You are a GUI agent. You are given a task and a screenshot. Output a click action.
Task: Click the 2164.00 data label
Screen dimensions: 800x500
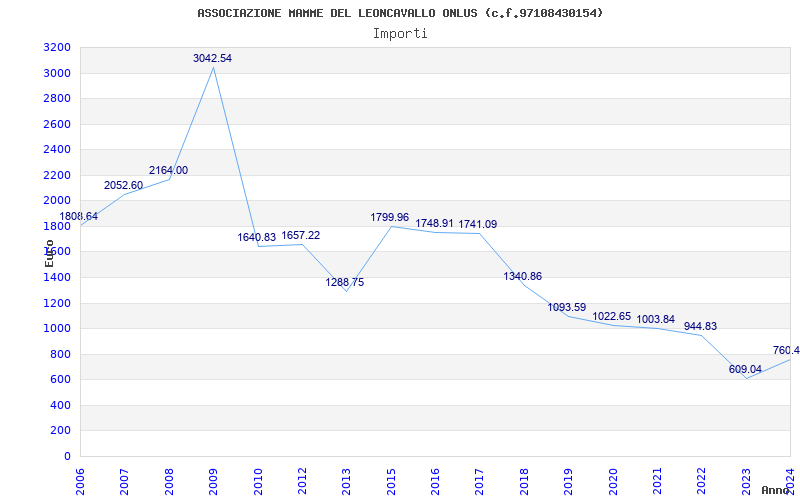click(x=168, y=170)
